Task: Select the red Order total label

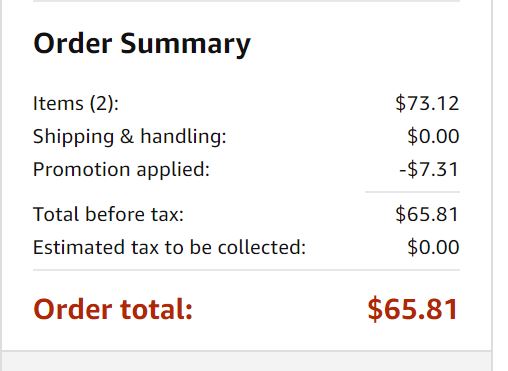Action: tap(113, 309)
